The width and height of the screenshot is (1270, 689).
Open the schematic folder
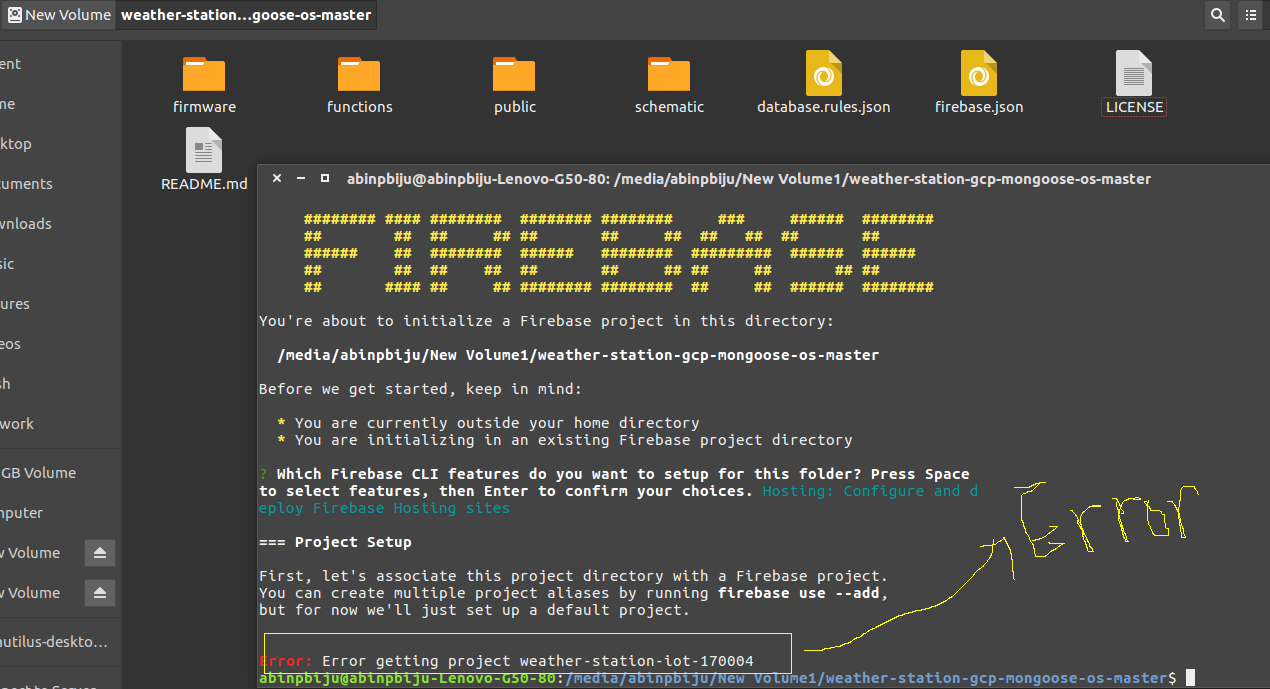669,74
